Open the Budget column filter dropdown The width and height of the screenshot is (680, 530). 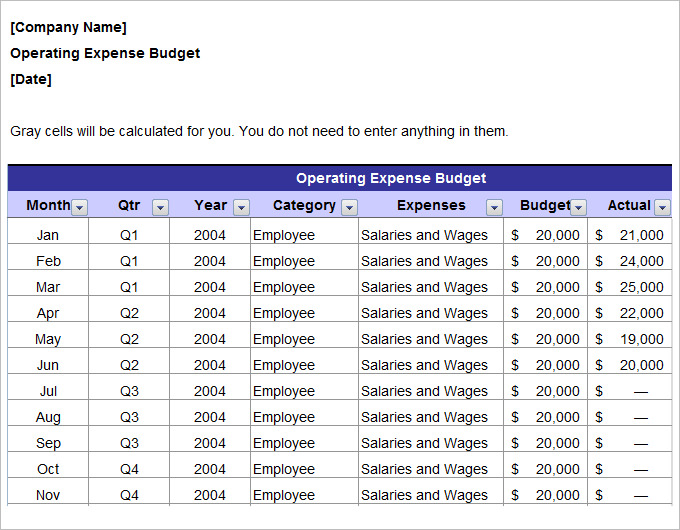[x=578, y=207]
